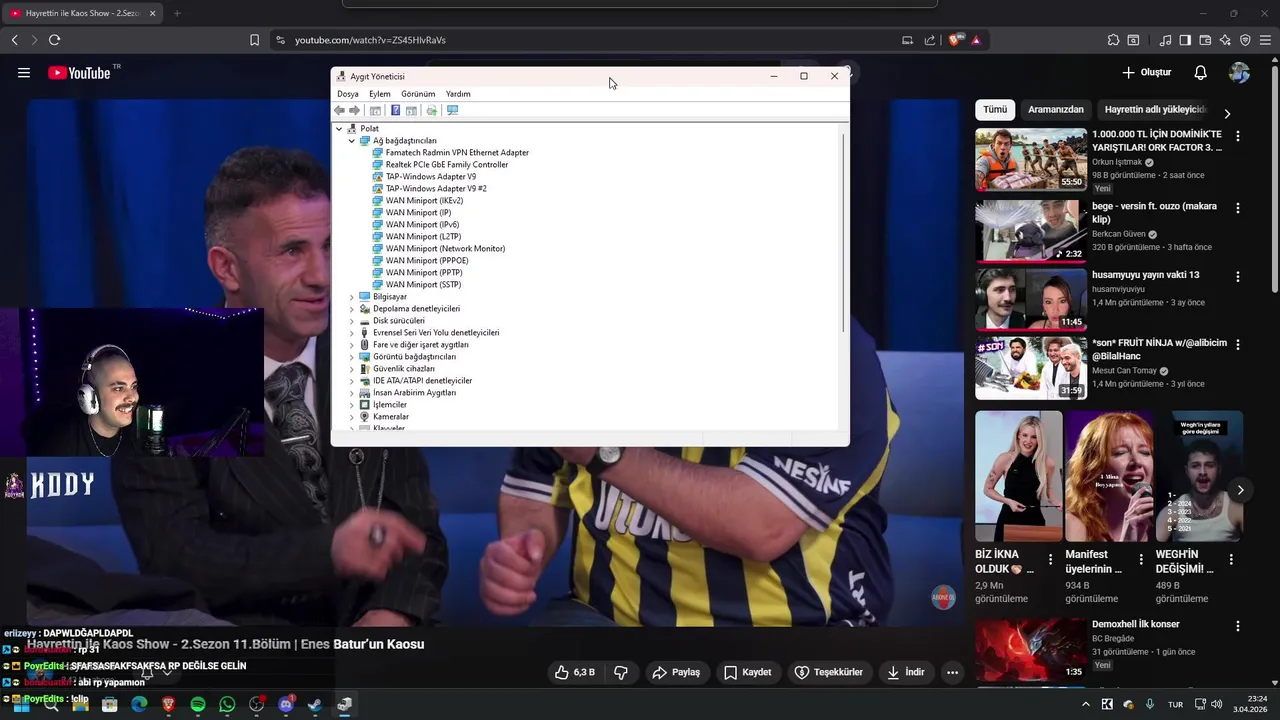1280x720 pixels.
Task: Open the Yardım menu in Device Manager
Action: coord(458,94)
